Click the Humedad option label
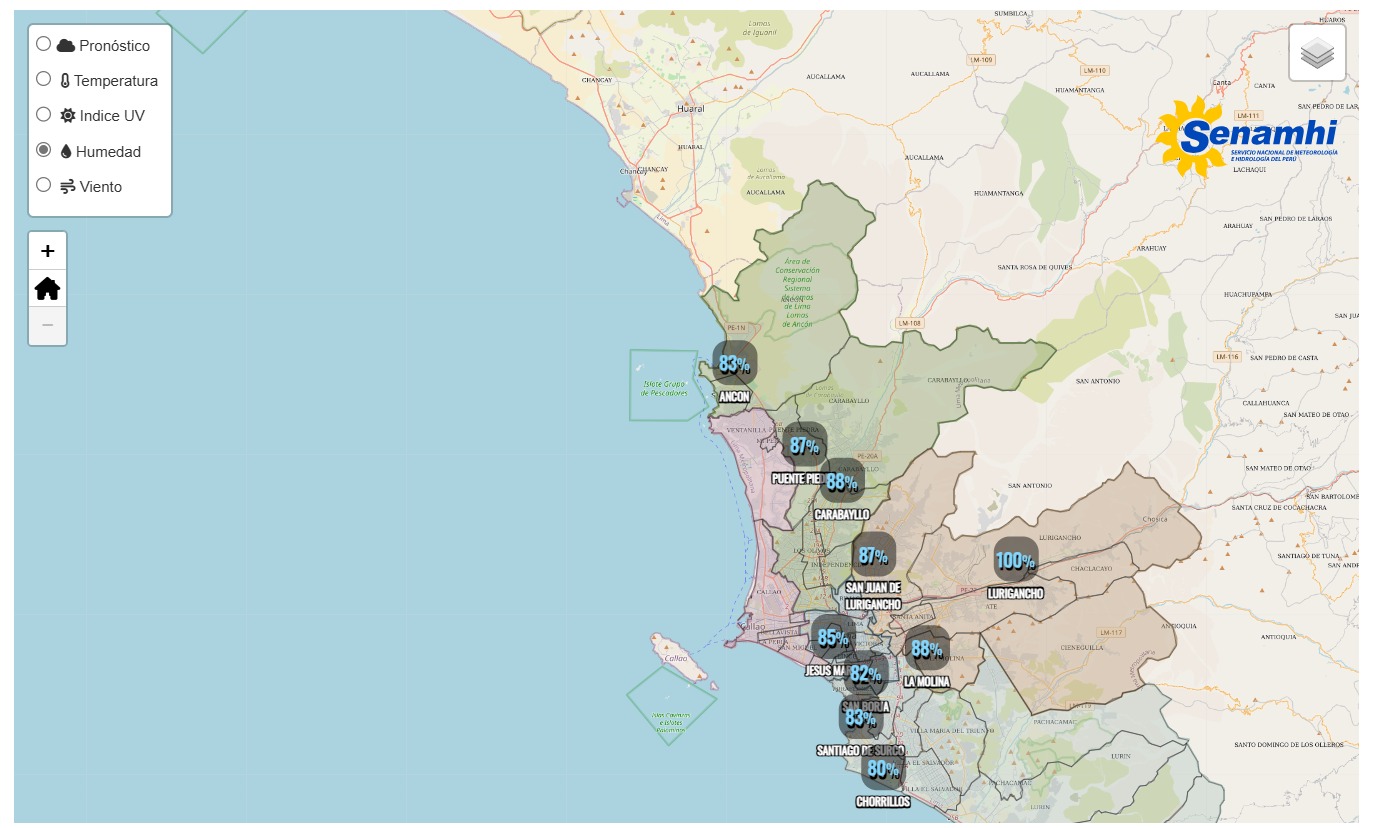 [x=108, y=152]
